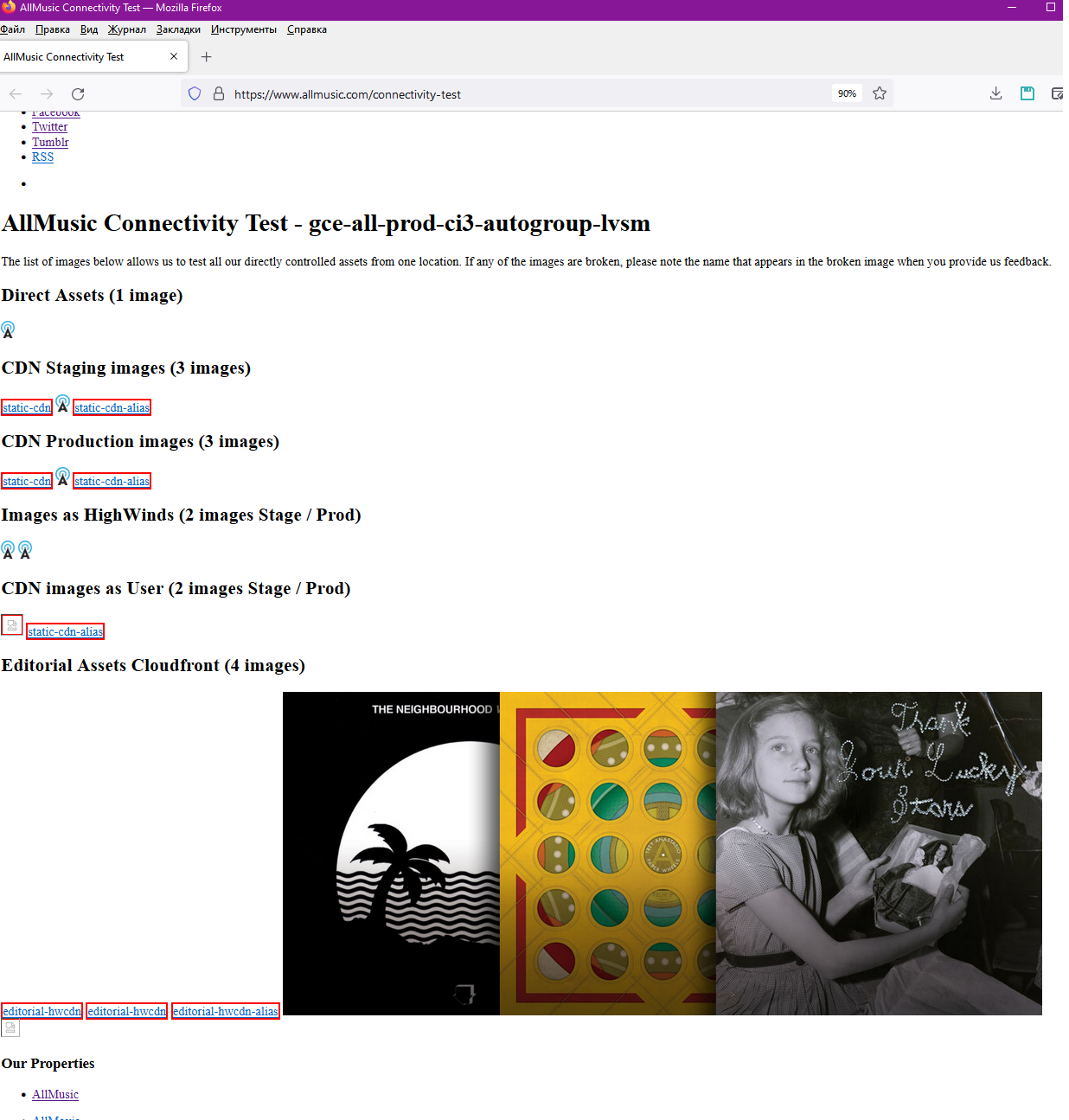
Task: Click the second editorial-hwcdn link
Action: click(x=126, y=1011)
